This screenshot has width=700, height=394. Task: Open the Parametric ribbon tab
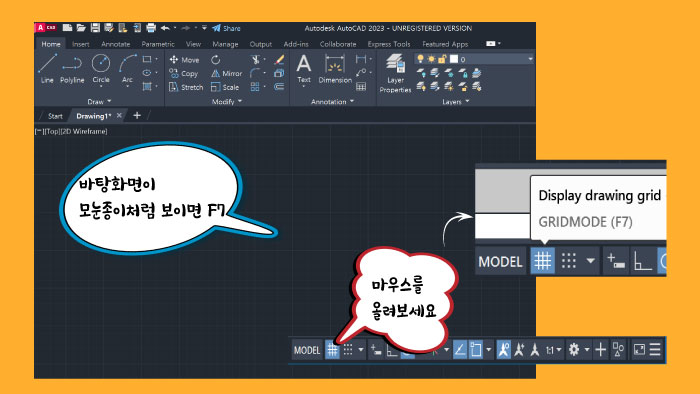tap(158, 44)
